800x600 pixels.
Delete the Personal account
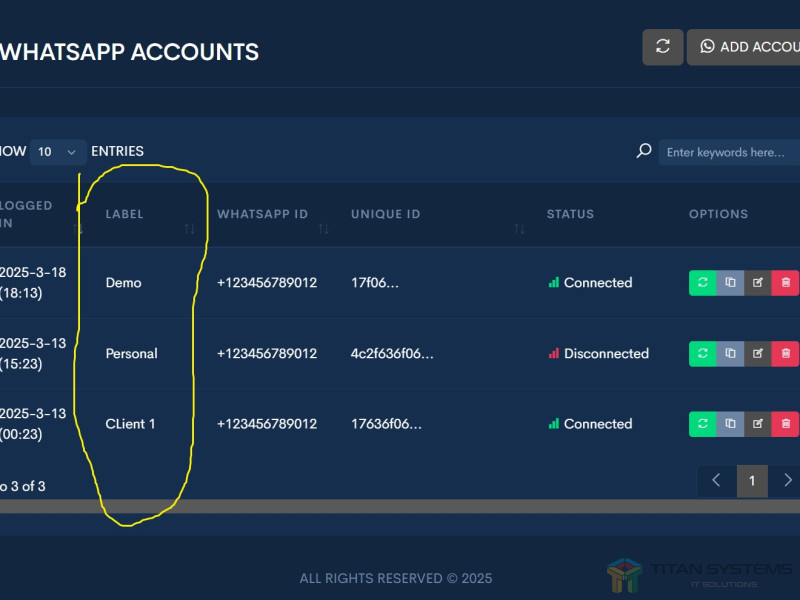[786, 354]
